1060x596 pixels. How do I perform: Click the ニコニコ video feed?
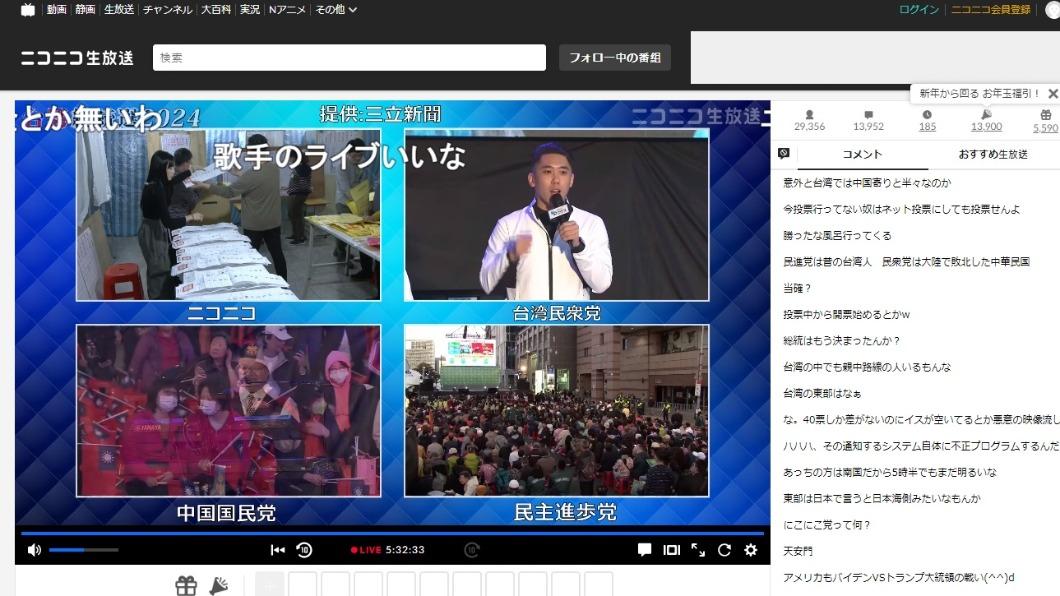[x=228, y=216]
